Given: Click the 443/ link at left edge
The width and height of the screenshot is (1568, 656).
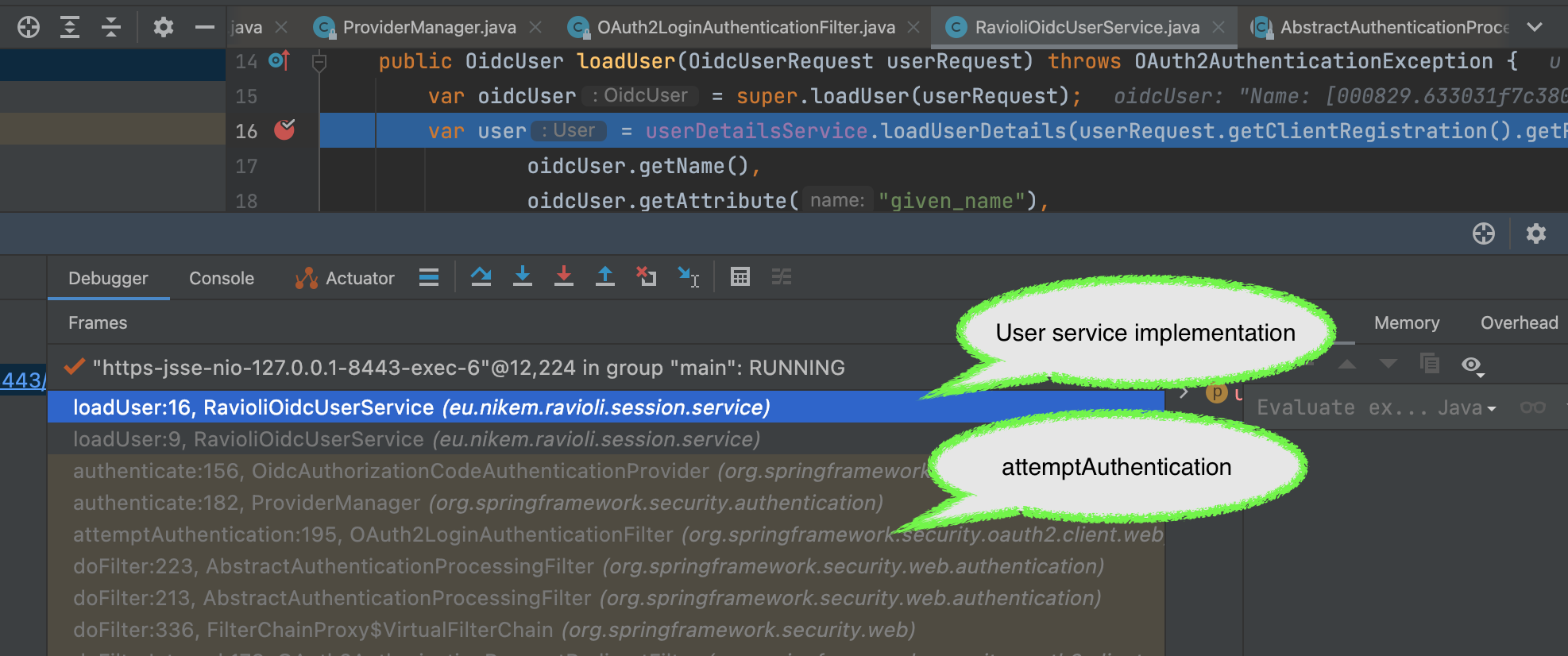Looking at the screenshot, I should coord(23,380).
